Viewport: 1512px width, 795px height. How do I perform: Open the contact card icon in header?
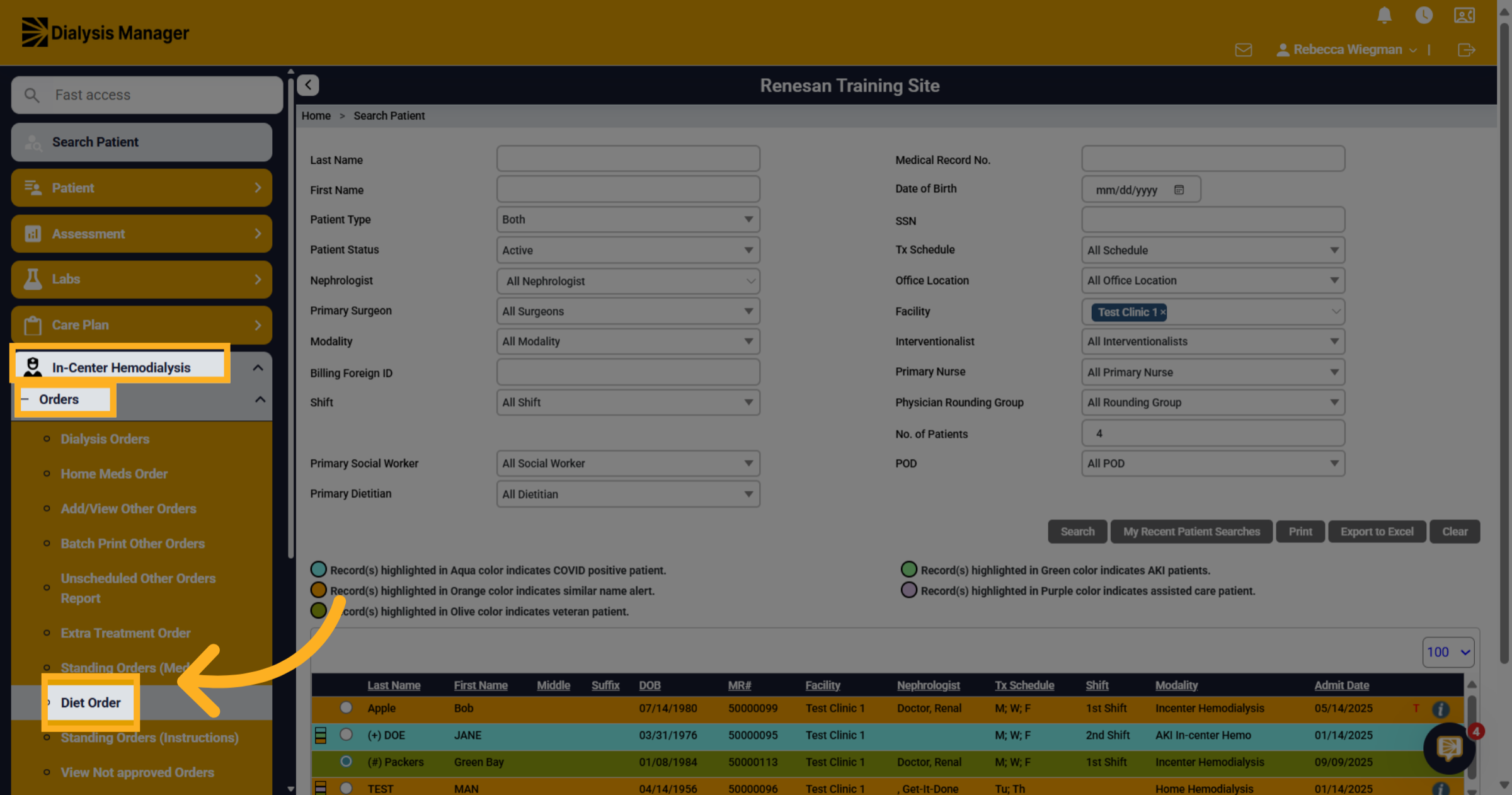pyautogui.click(x=1464, y=15)
